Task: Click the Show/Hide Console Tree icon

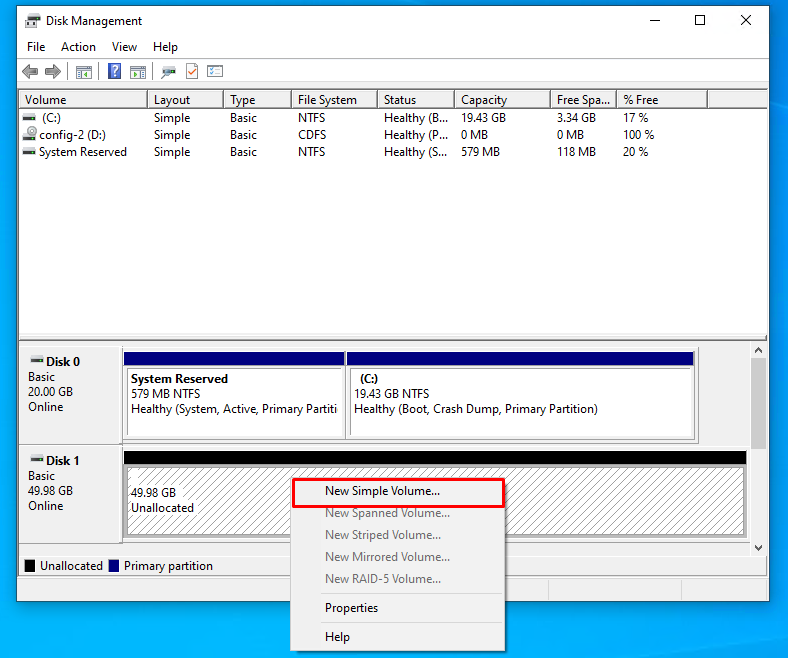Action: (x=84, y=72)
